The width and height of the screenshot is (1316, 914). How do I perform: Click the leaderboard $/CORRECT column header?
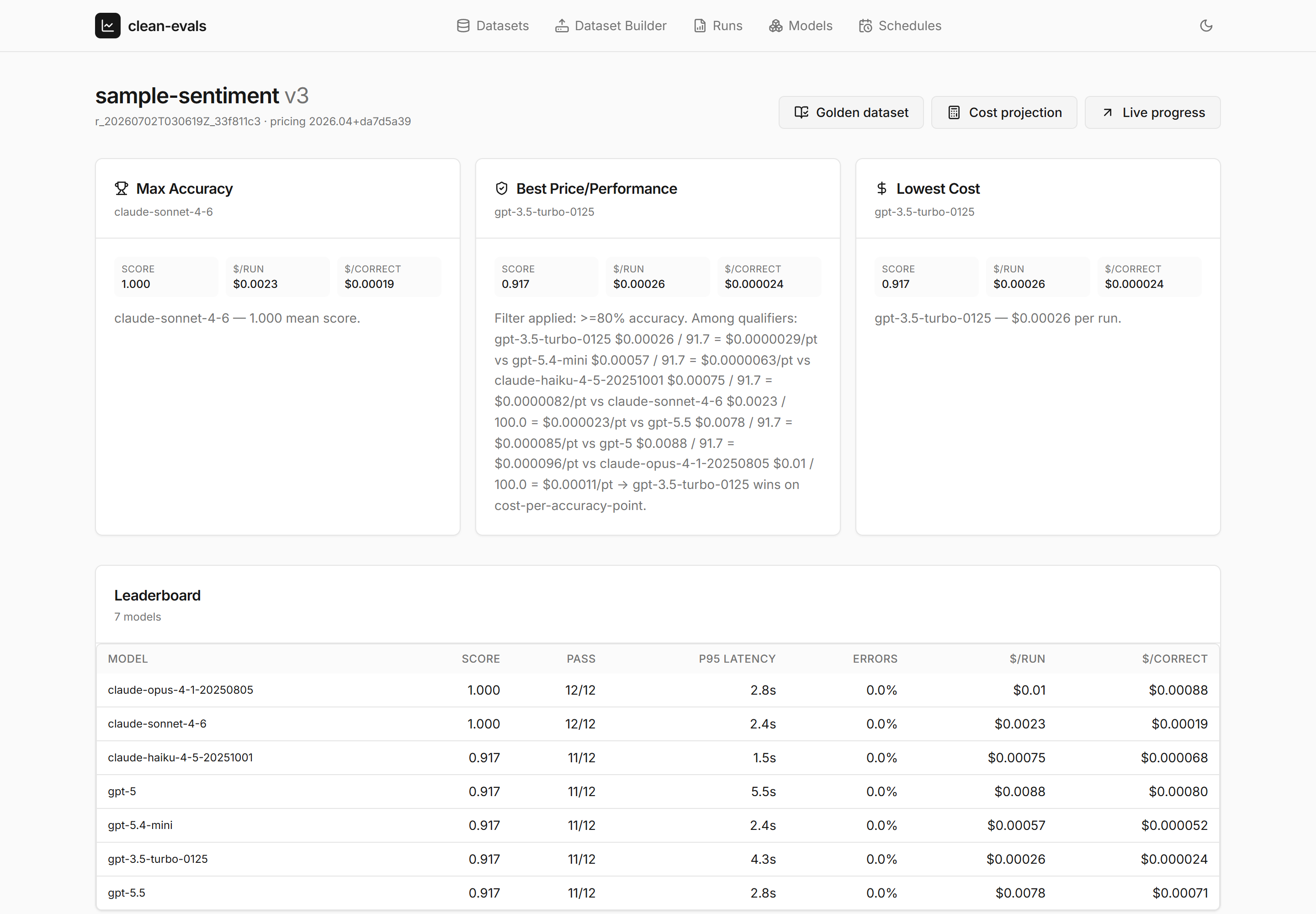1174,659
